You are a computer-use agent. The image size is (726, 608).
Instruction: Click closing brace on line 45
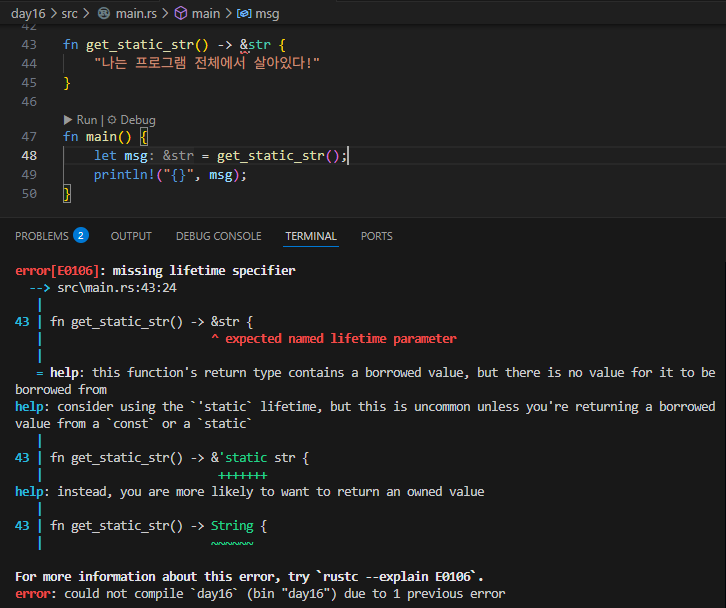(67, 83)
